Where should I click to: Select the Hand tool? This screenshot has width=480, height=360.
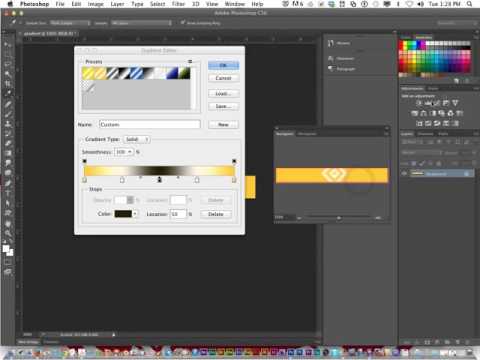click(8, 223)
